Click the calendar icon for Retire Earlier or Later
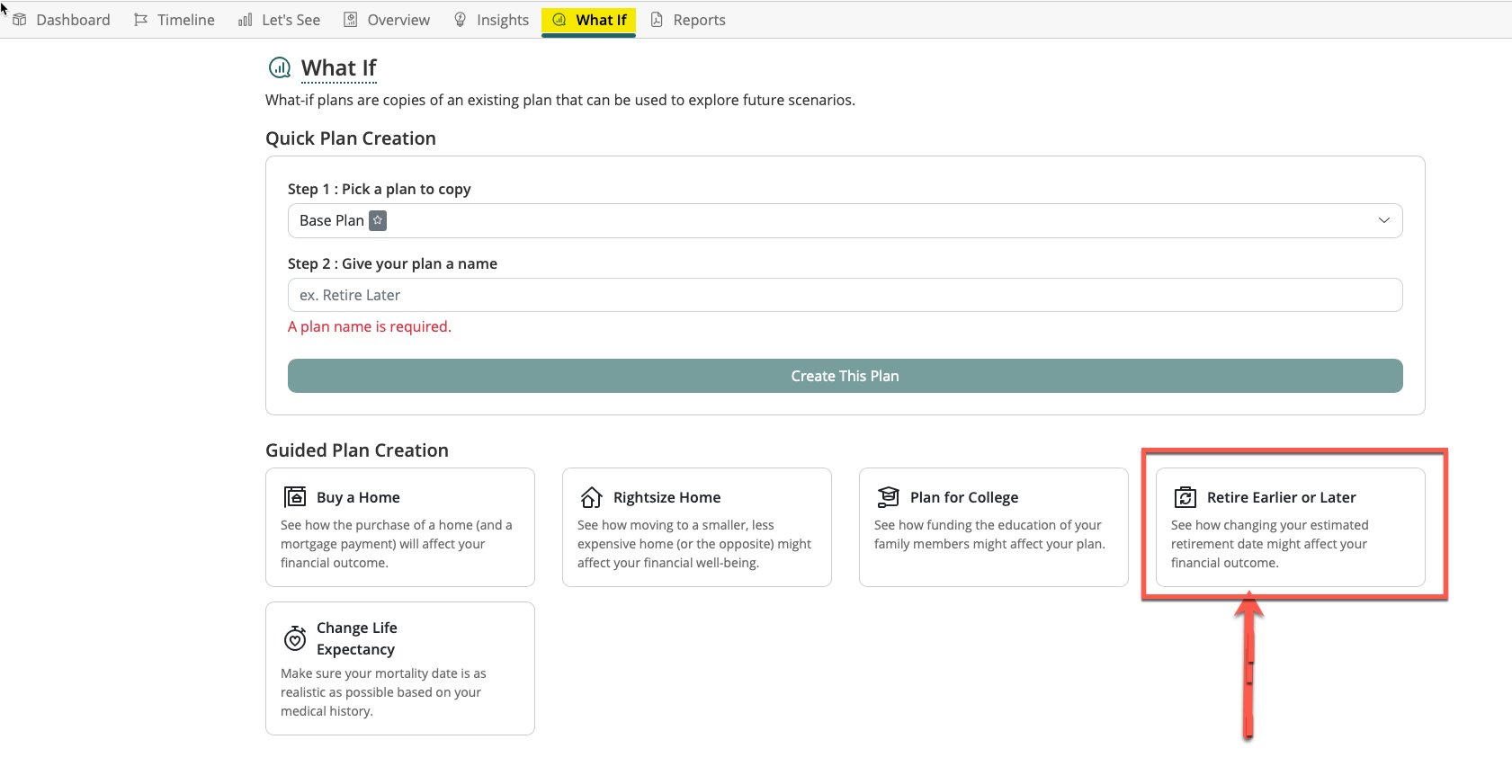 coord(1185,497)
